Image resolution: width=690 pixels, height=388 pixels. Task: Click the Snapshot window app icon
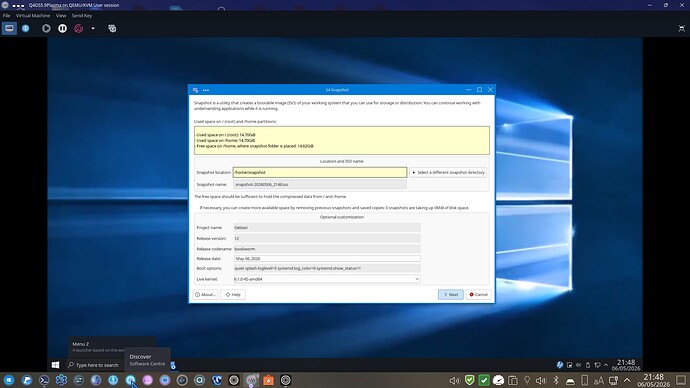coord(195,90)
